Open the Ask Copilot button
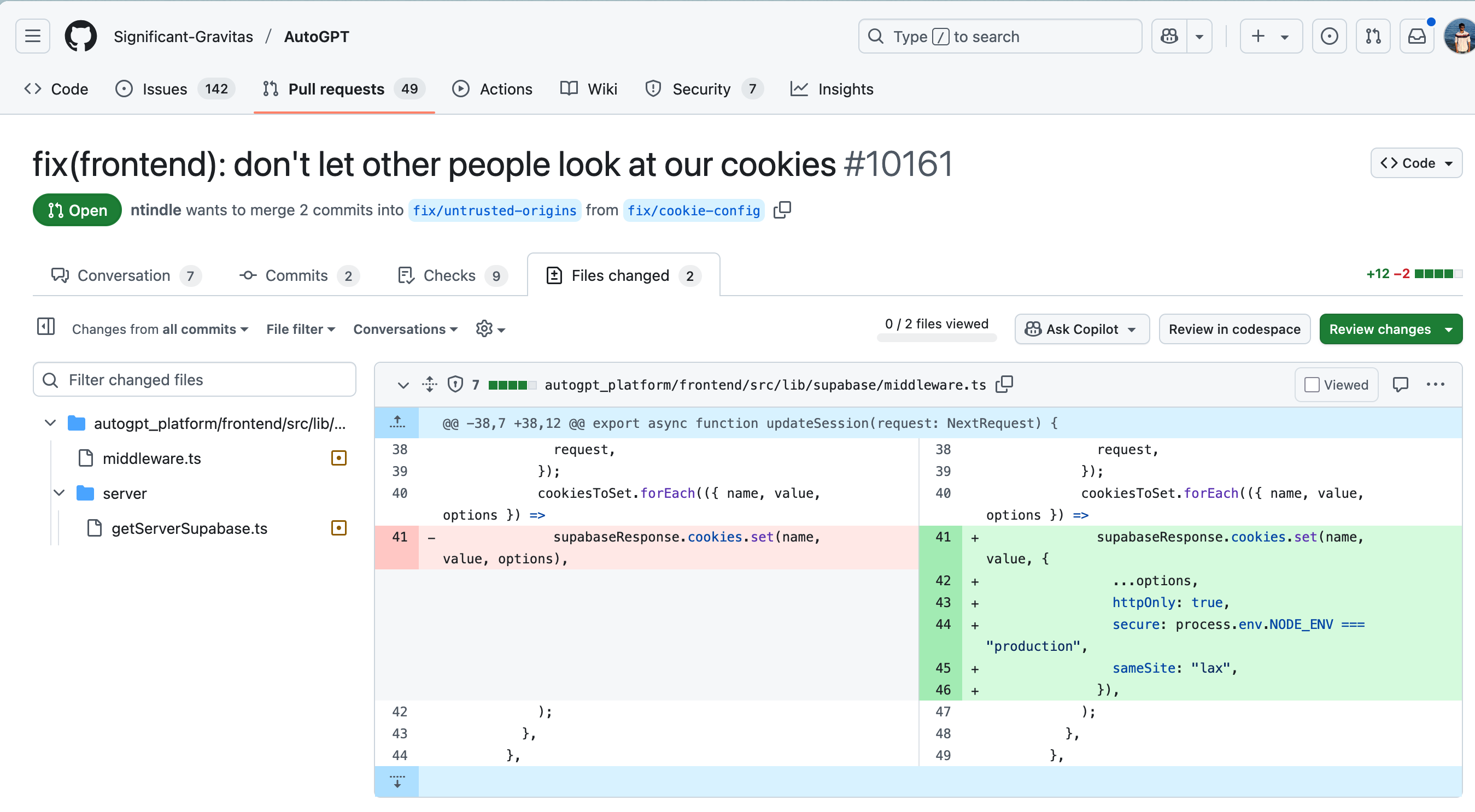 [x=1081, y=329]
